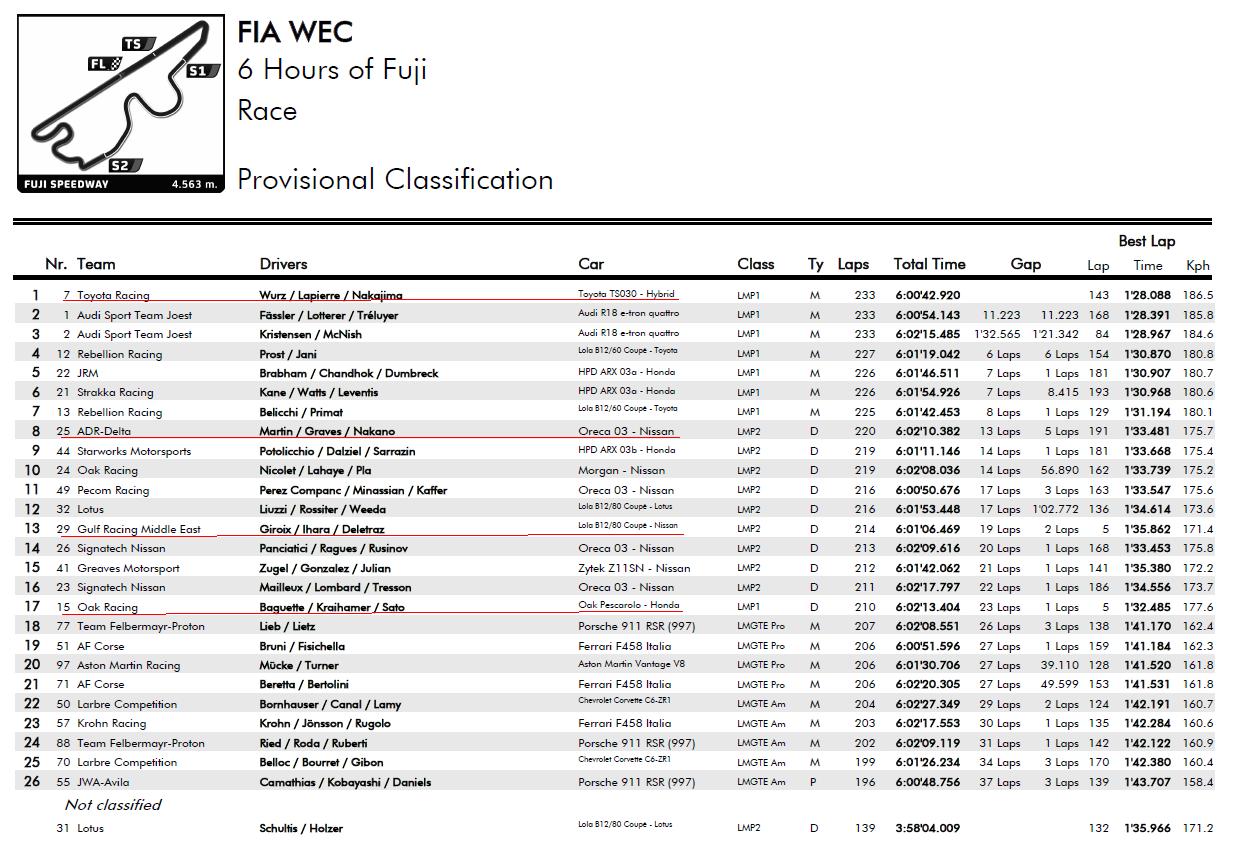
Task: Click the S2 sector marker
Action: pyautogui.click(x=121, y=166)
